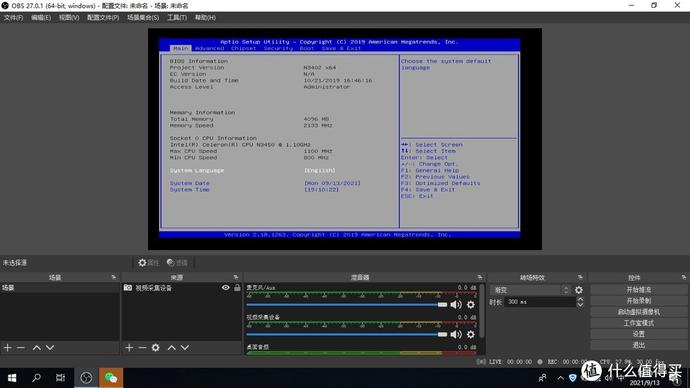Add a new scene with the plus icon
The width and height of the screenshot is (690, 388).
[7, 348]
